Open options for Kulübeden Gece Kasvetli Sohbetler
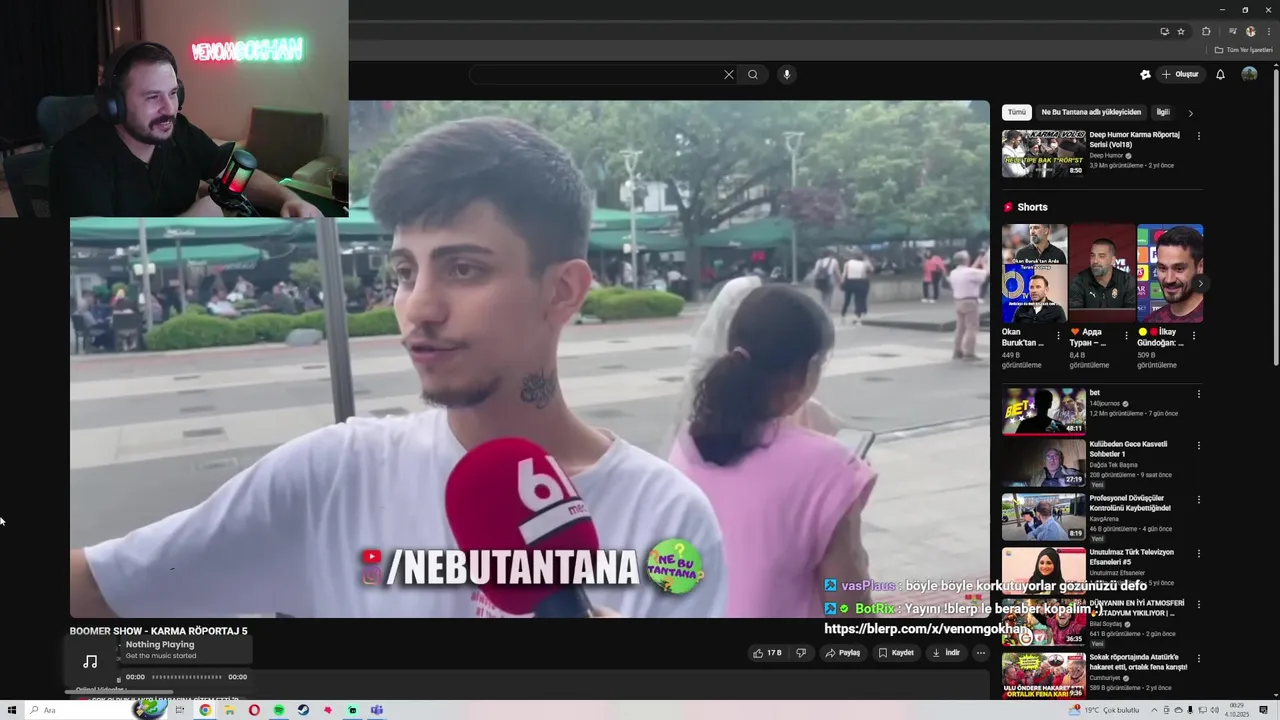Screen dimensions: 1280x720 (x=1199, y=446)
